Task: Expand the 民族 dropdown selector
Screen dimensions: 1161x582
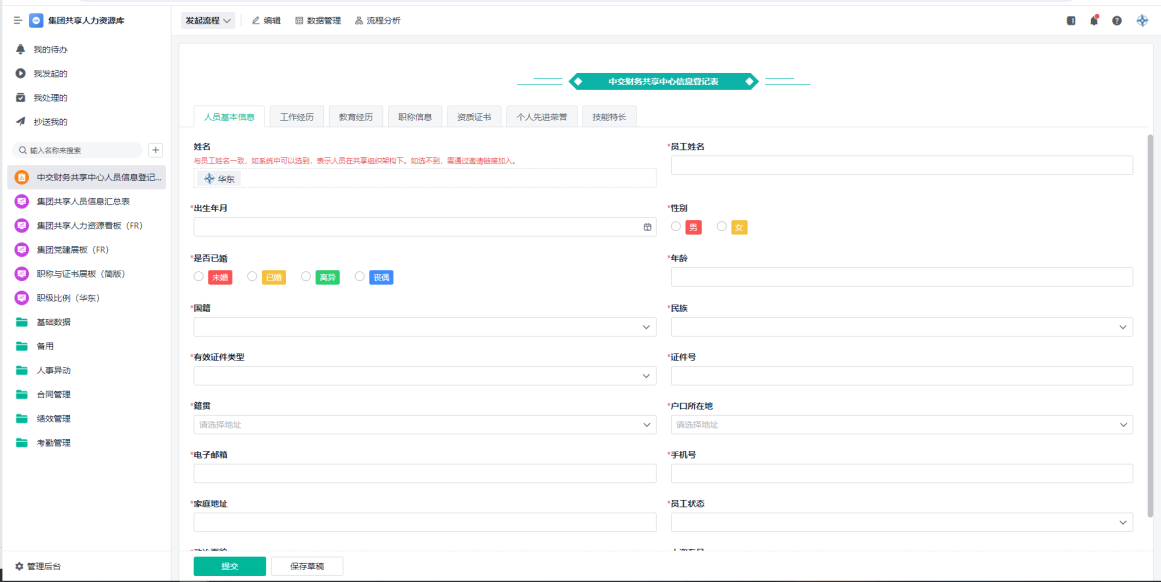Action: [x=901, y=327]
